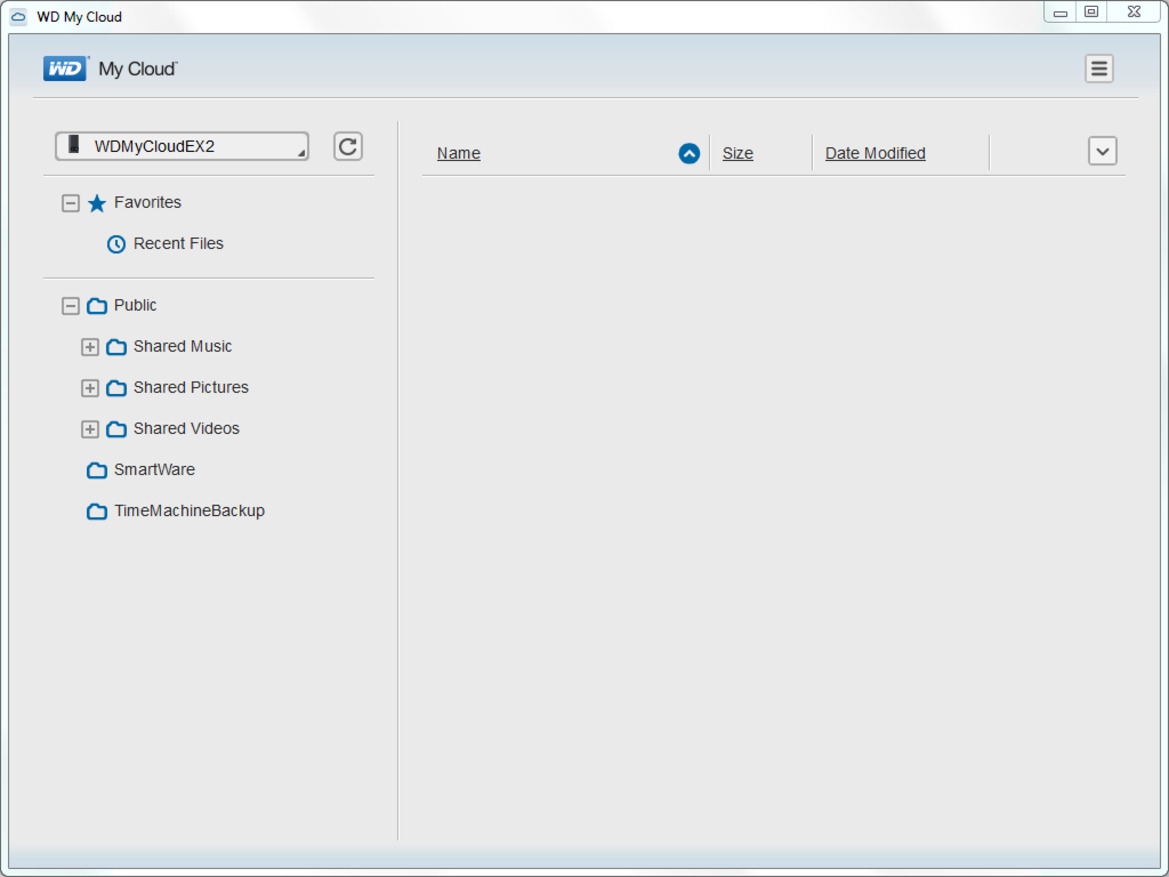Select the Shared Videos label

pyautogui.click(x=186, y=428)
